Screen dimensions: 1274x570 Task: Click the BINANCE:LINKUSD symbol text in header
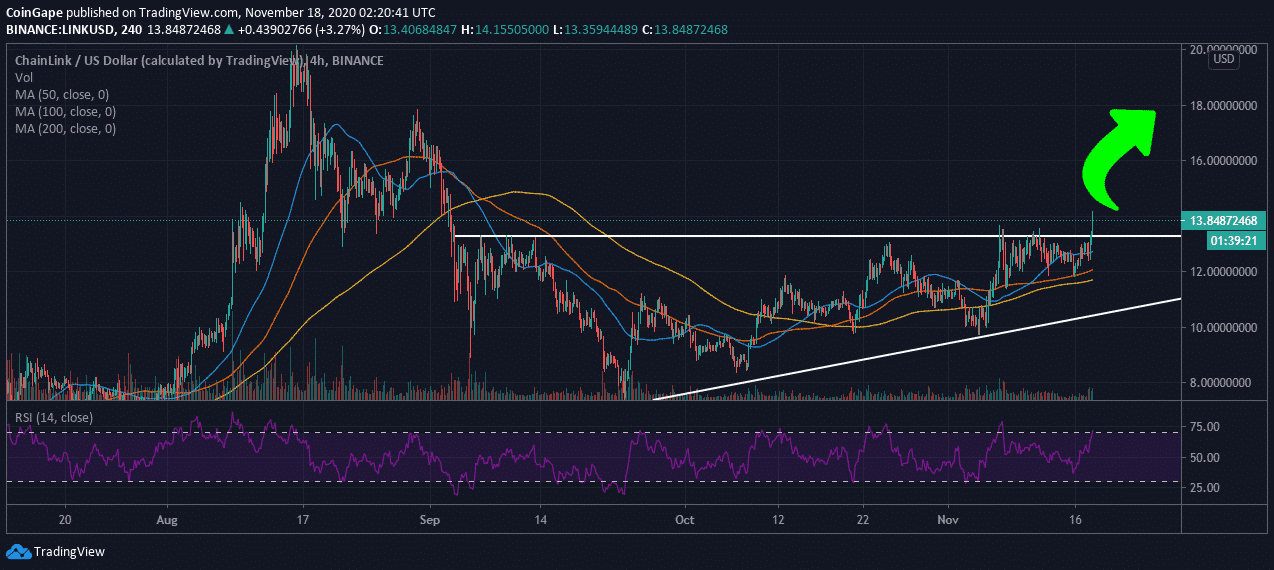click(58, 30)
